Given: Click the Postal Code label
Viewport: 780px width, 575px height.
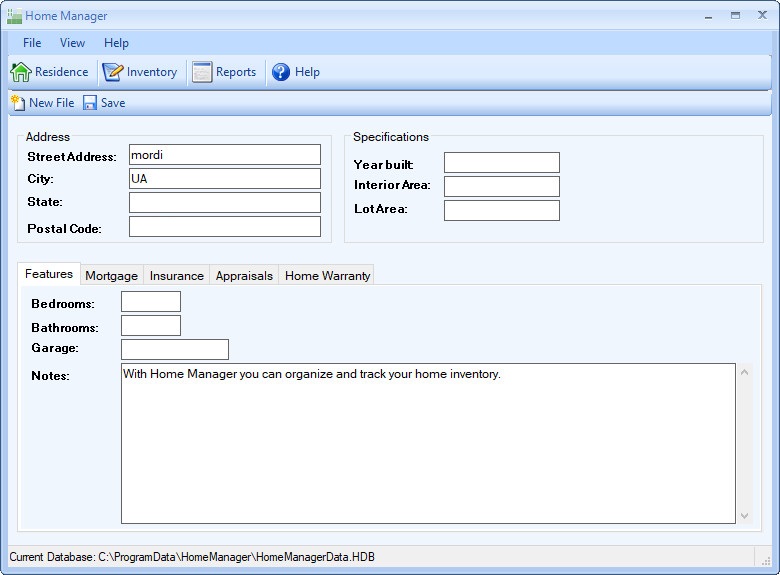Looking at the screenshot, I should [x=64, y=229].
